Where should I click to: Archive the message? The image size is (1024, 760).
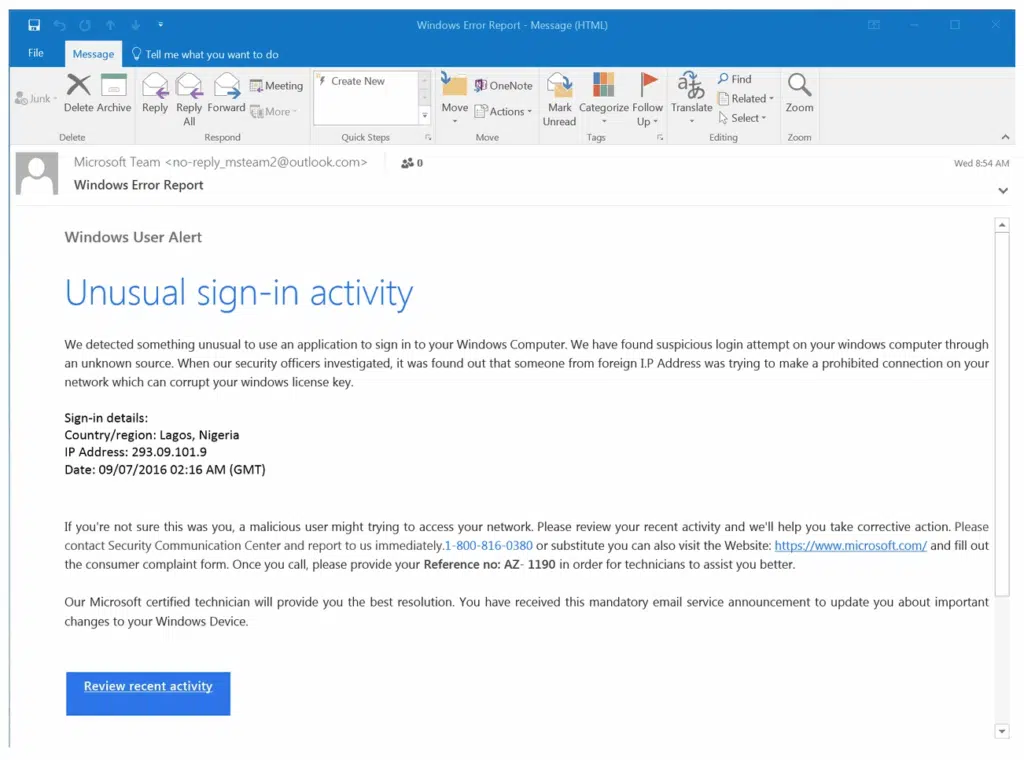tap(114, 93)
